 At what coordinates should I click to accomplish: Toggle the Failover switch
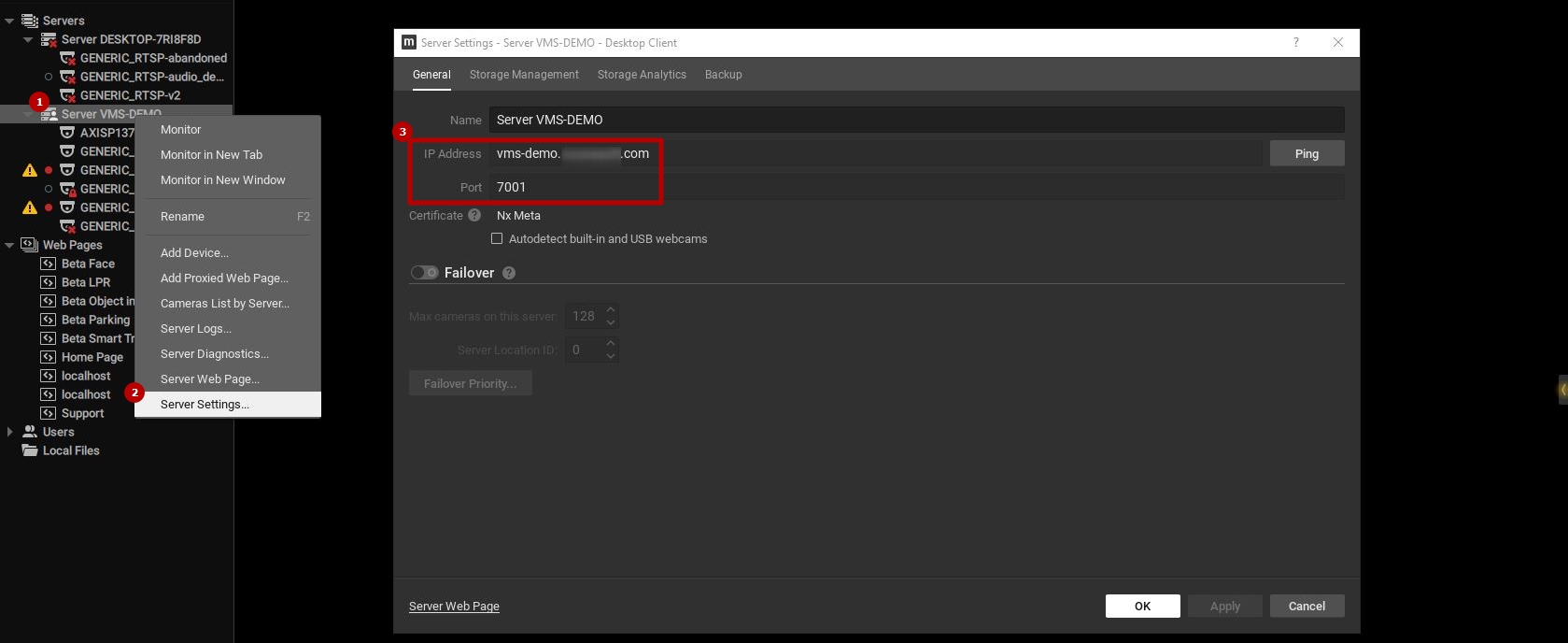pos(424,273)
